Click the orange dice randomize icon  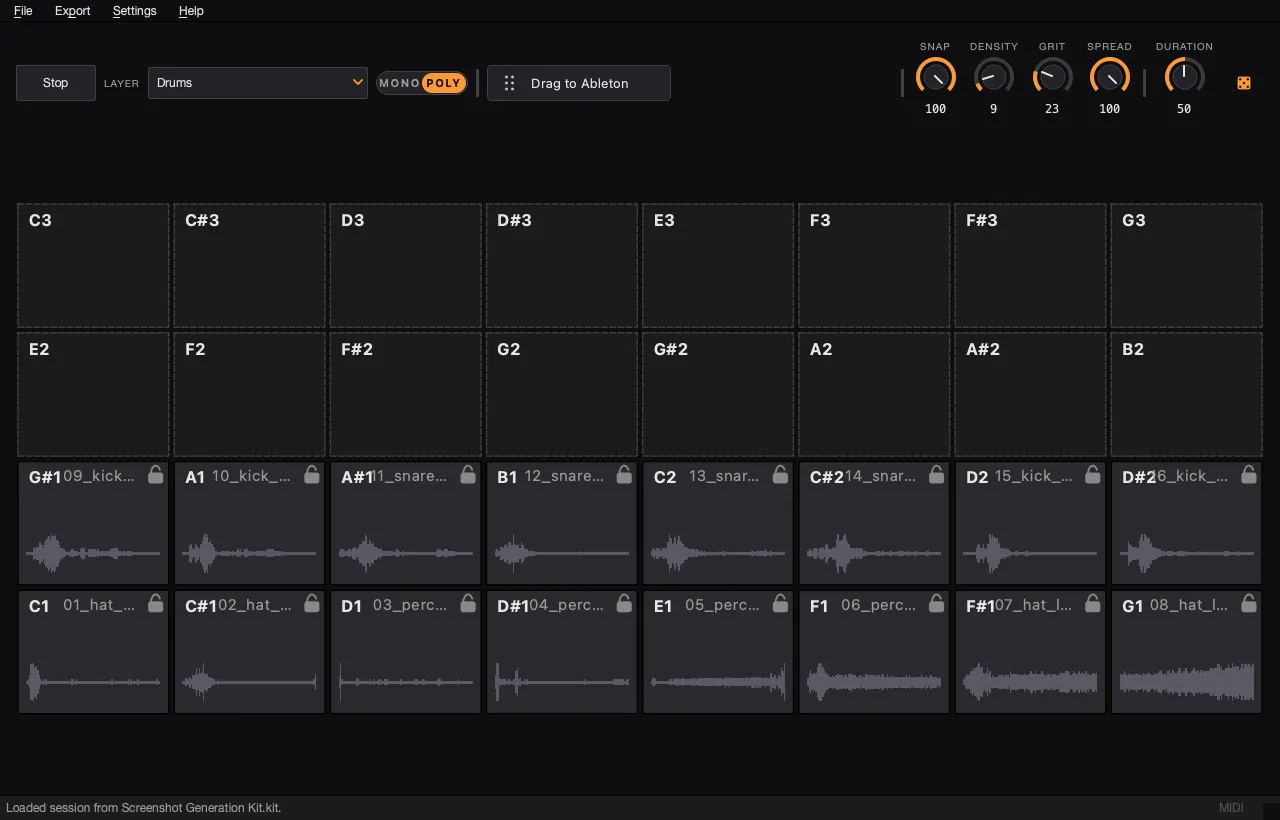tap(1244, 83)
